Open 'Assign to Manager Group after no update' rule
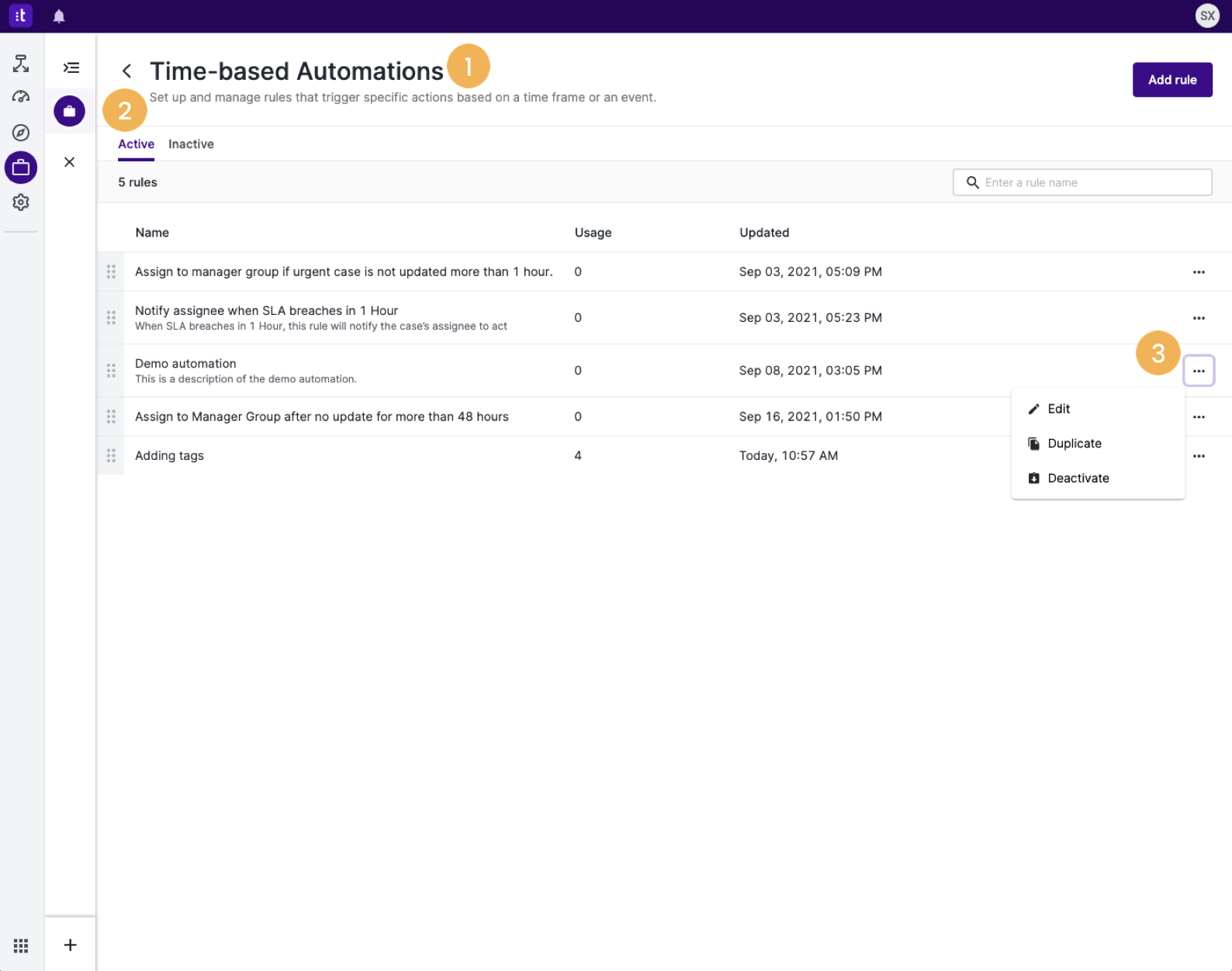Viewport: 1232px width, 971px height. [x=322, y=416]
